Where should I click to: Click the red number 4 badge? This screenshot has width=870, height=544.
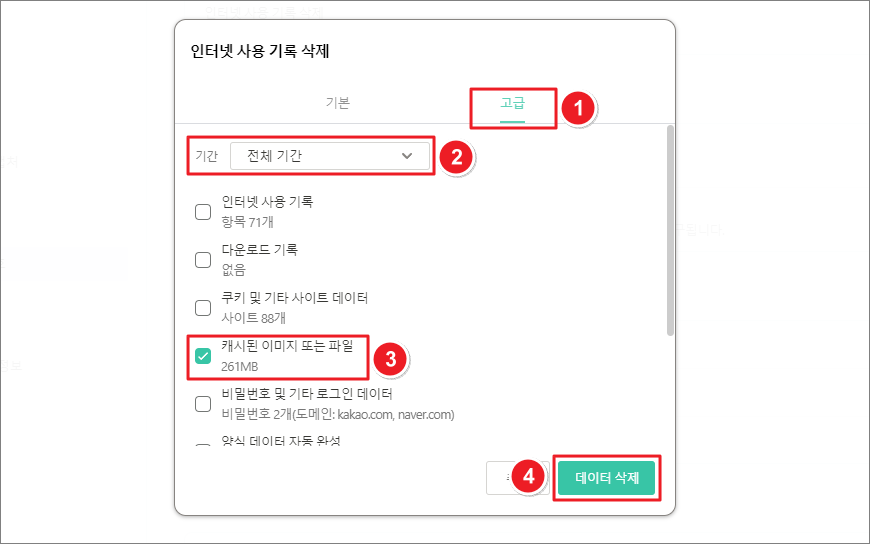[x=530, y=477]
